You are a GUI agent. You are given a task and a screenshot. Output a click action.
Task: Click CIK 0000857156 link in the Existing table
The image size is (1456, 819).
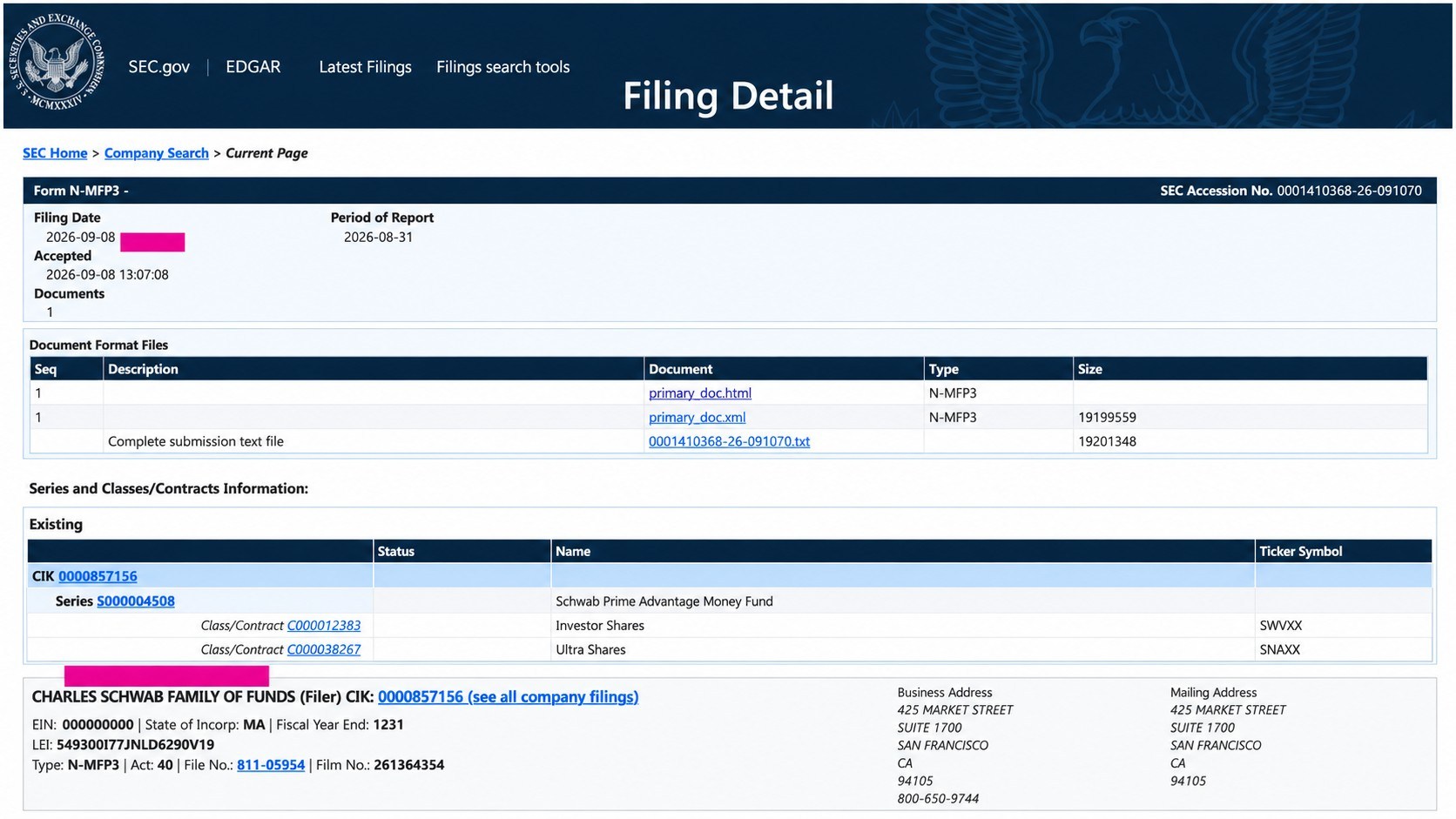pyautogui.click(x=98, y=576)
